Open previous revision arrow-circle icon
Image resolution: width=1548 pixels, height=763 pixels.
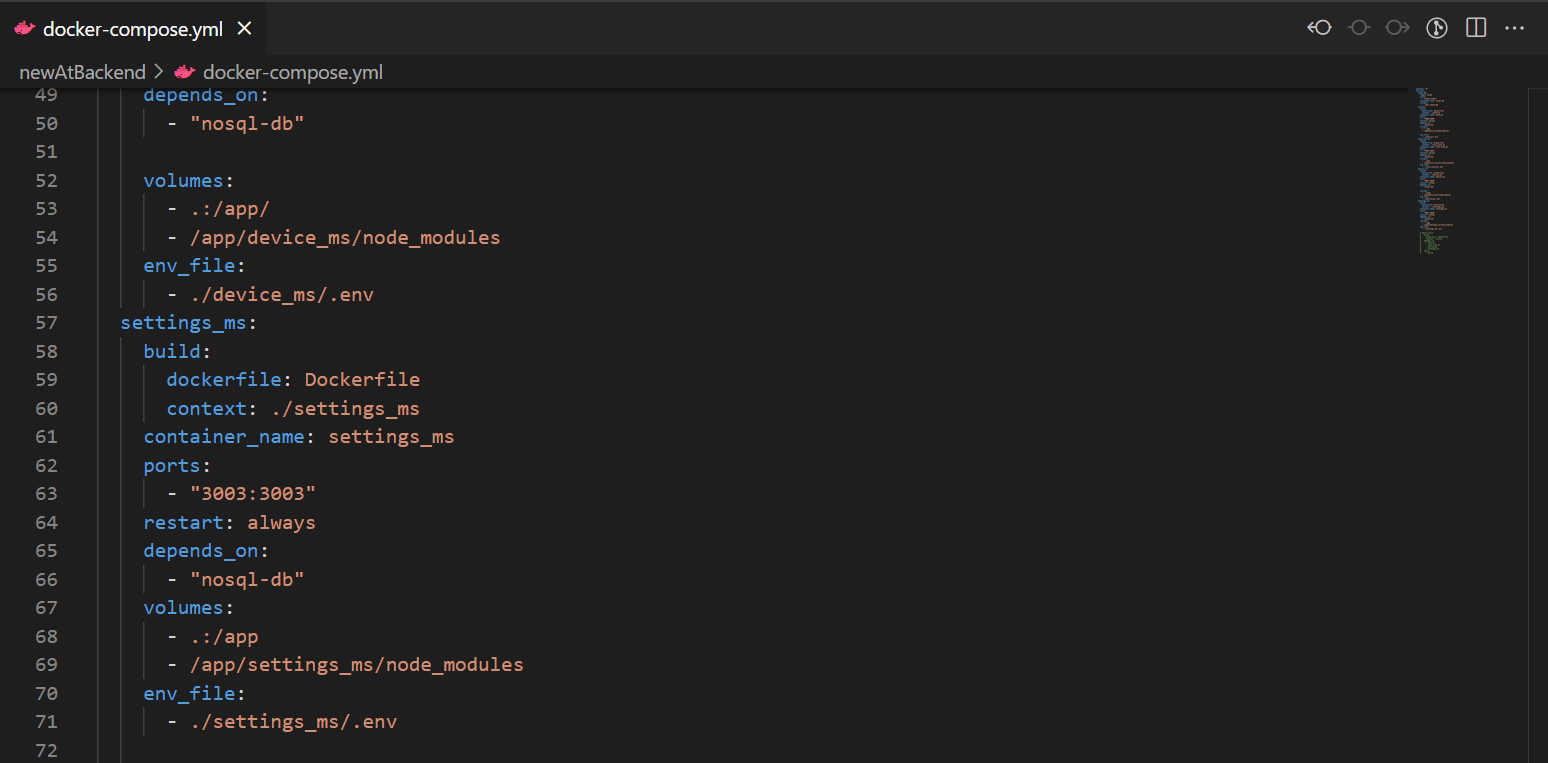(x=1320, y=28)
